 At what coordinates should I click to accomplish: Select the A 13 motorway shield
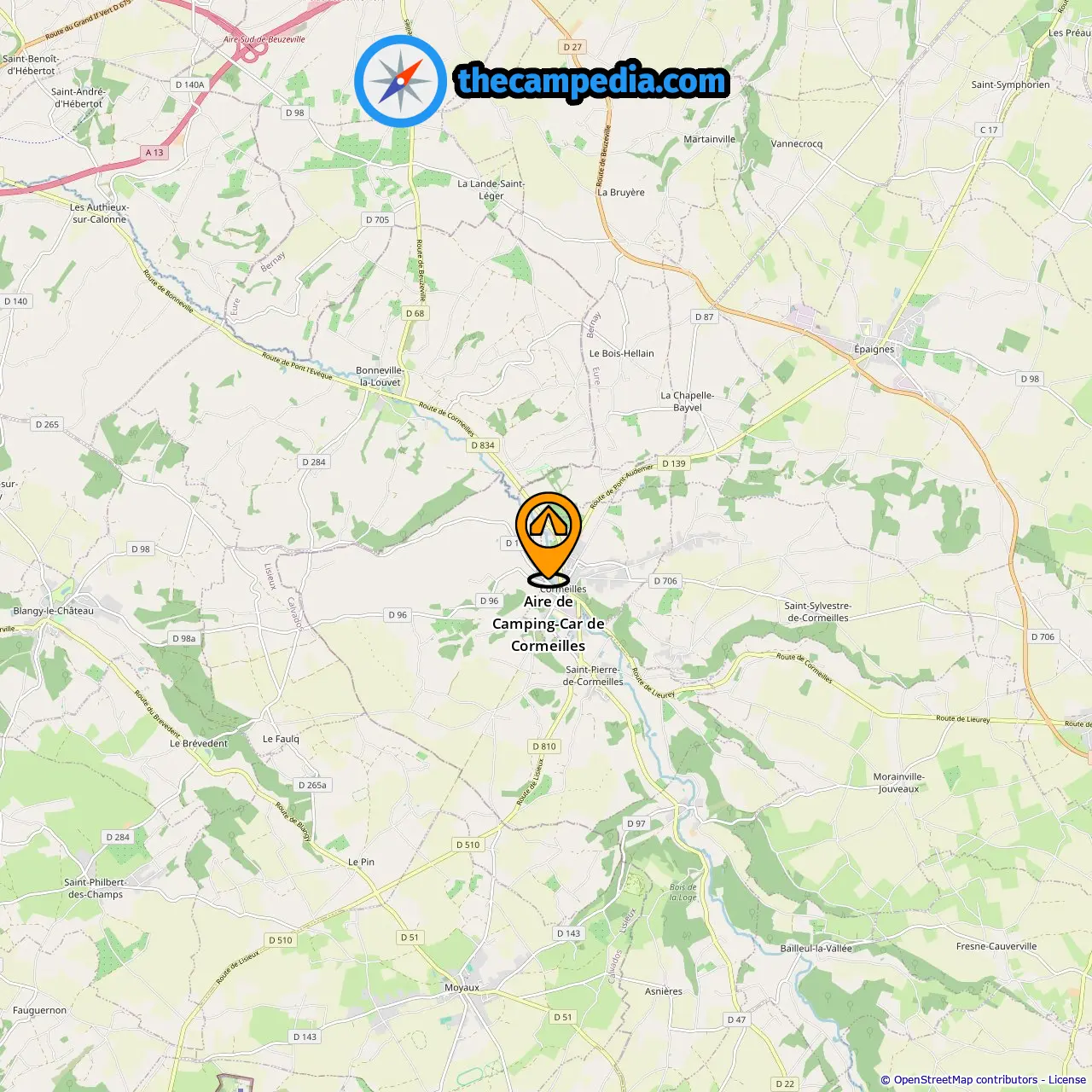point(154,153)
